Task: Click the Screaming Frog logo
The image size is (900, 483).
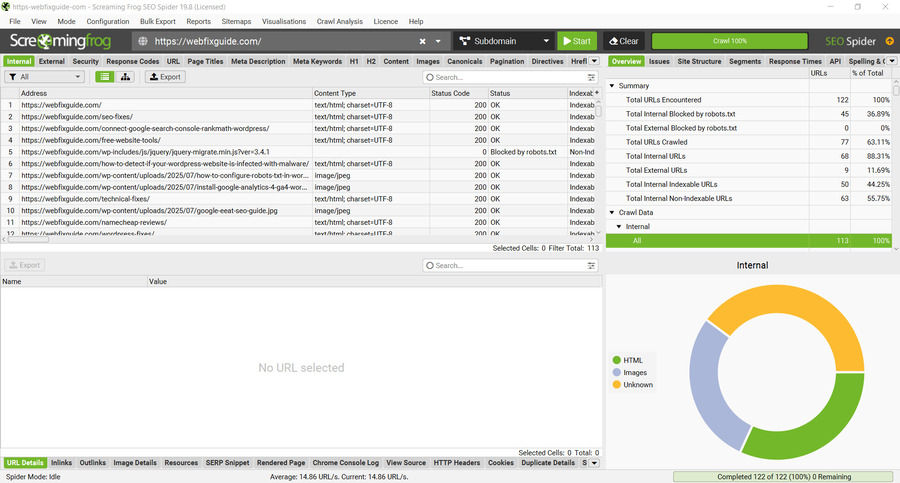Action: (x=60, y=41)
